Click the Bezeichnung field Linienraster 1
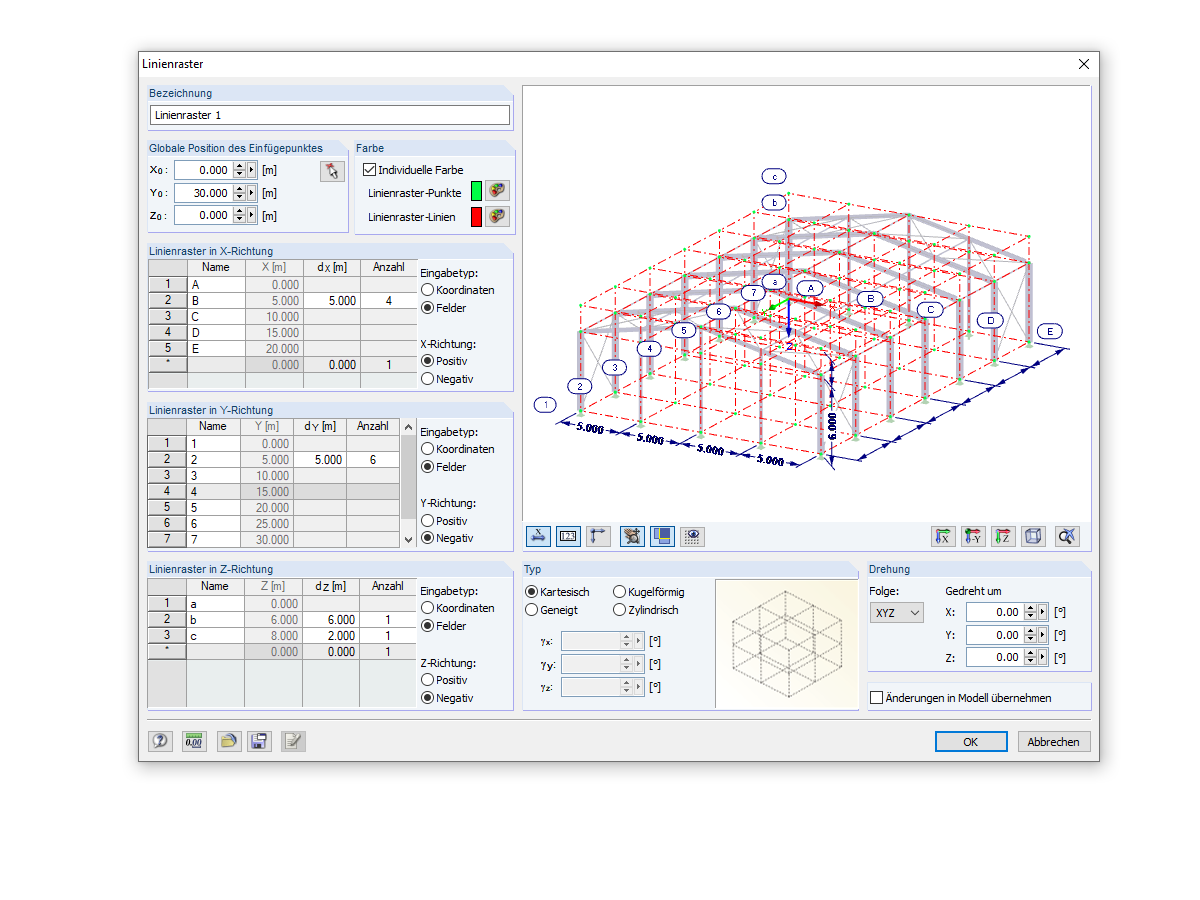The image size is (1200, 900). (x=330, y=115)
